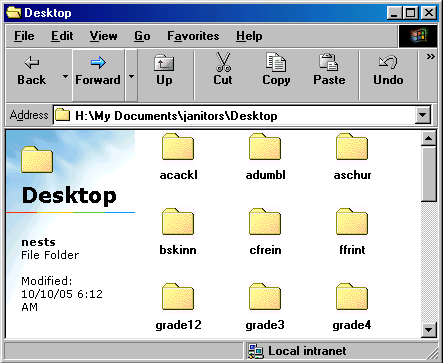443x363 pixels.
Task: Click the 'Local intranet' status text
Action: pos(307,351)
